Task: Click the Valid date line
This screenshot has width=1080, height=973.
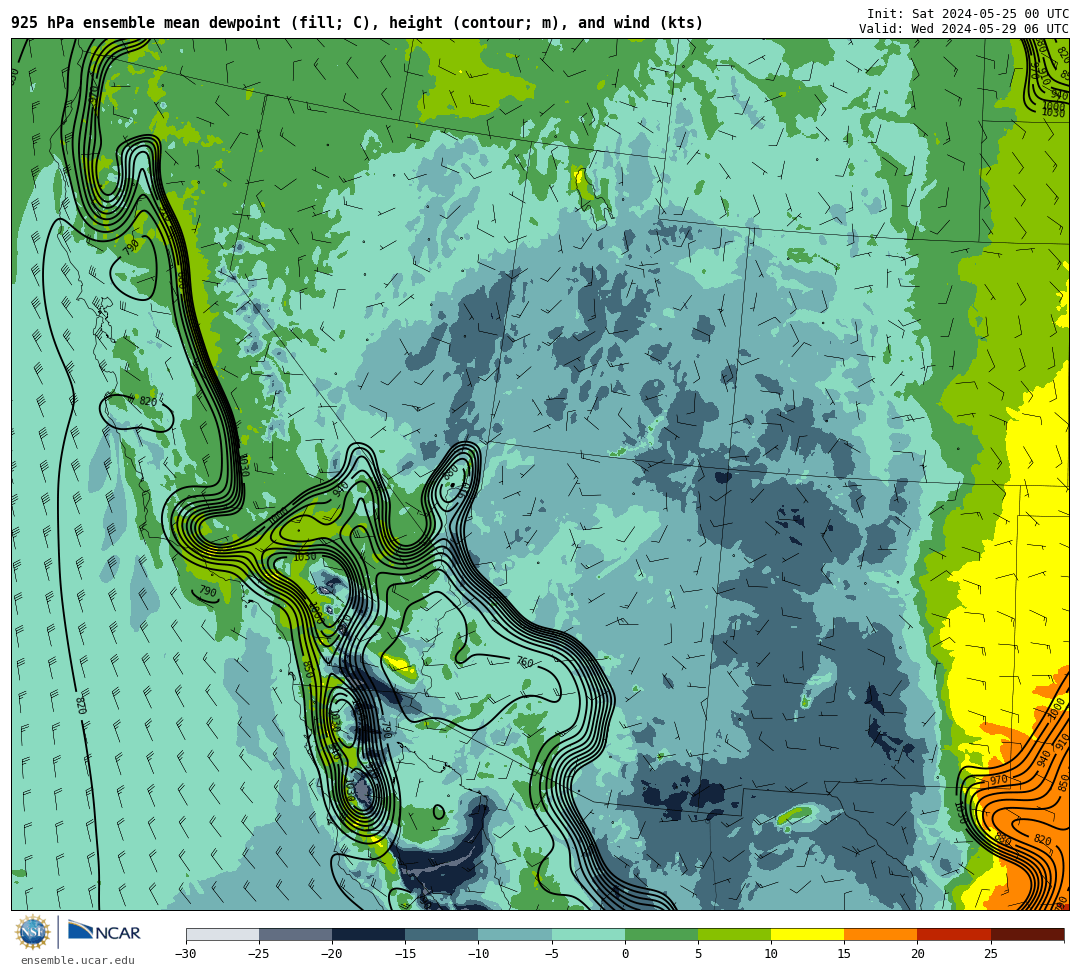Action: [x=964, y=28]
